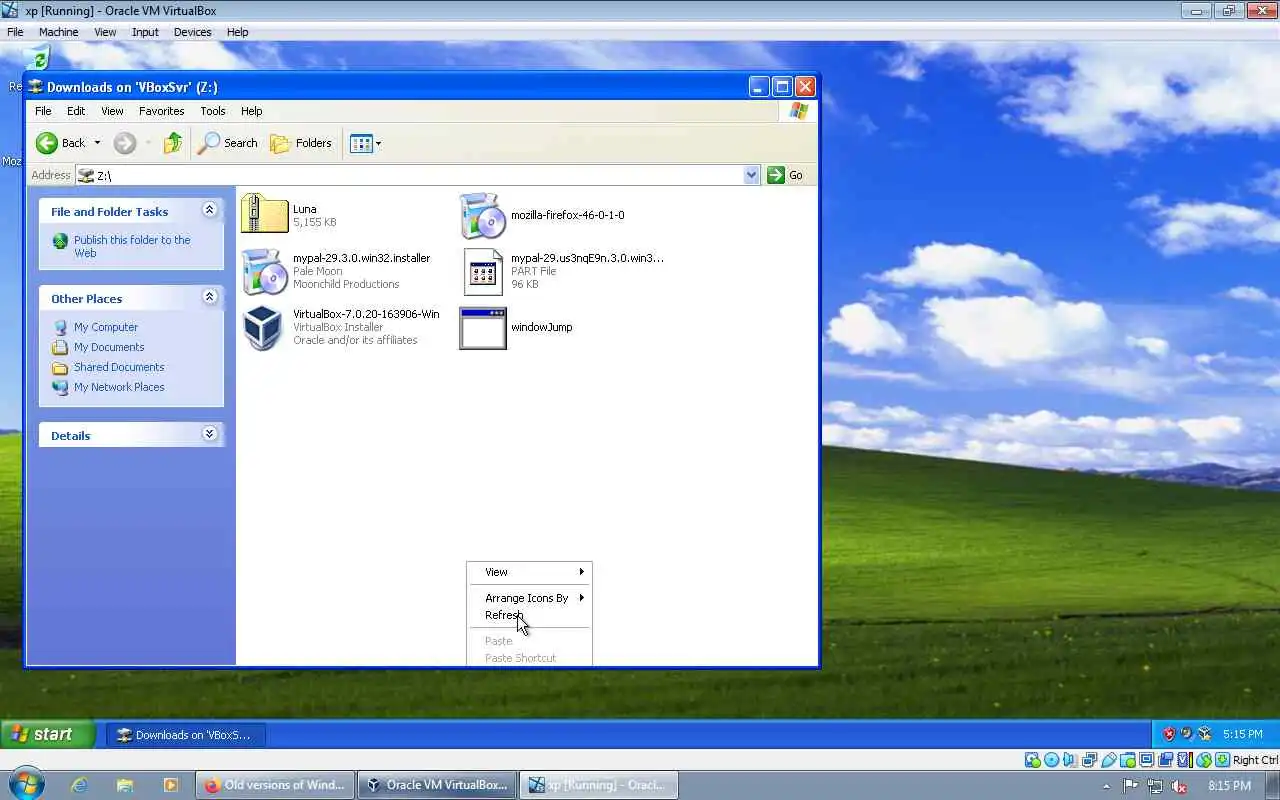The width and height of the screenshot is (1280, 800).
Task: Click the XP start button
Action: [x=48, y=734]
